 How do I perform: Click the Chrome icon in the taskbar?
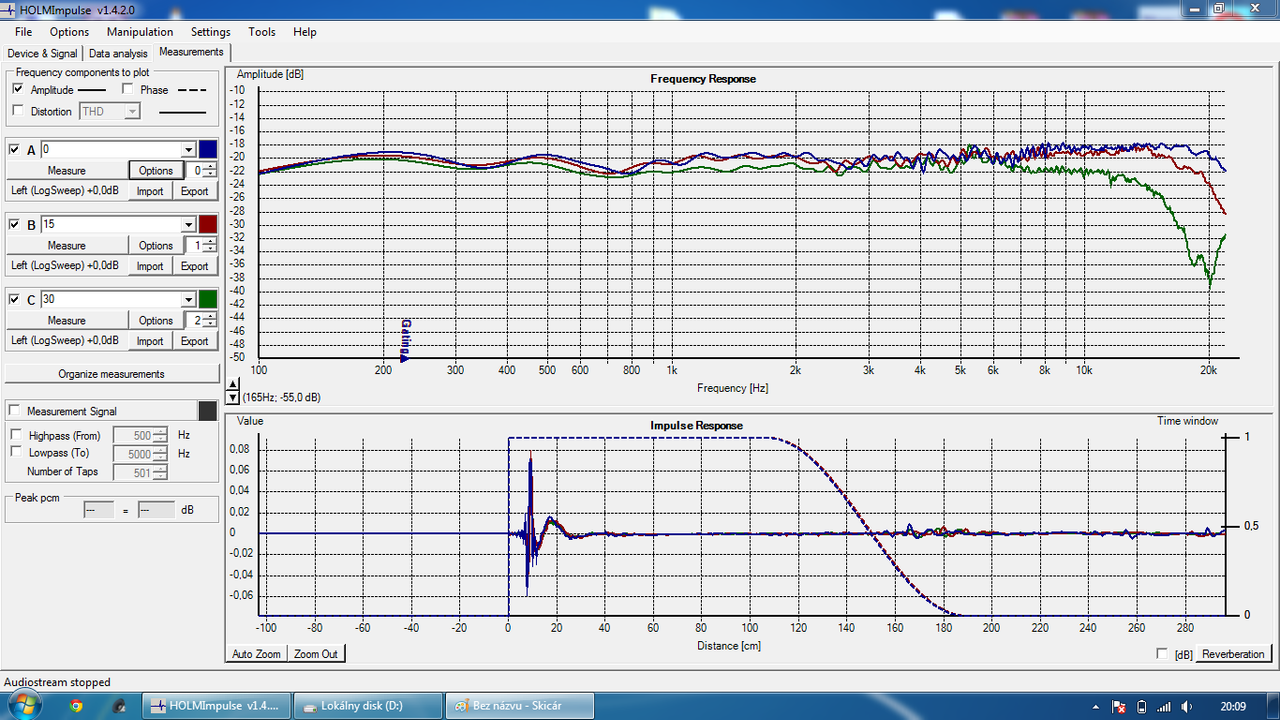tap(76, 705)
